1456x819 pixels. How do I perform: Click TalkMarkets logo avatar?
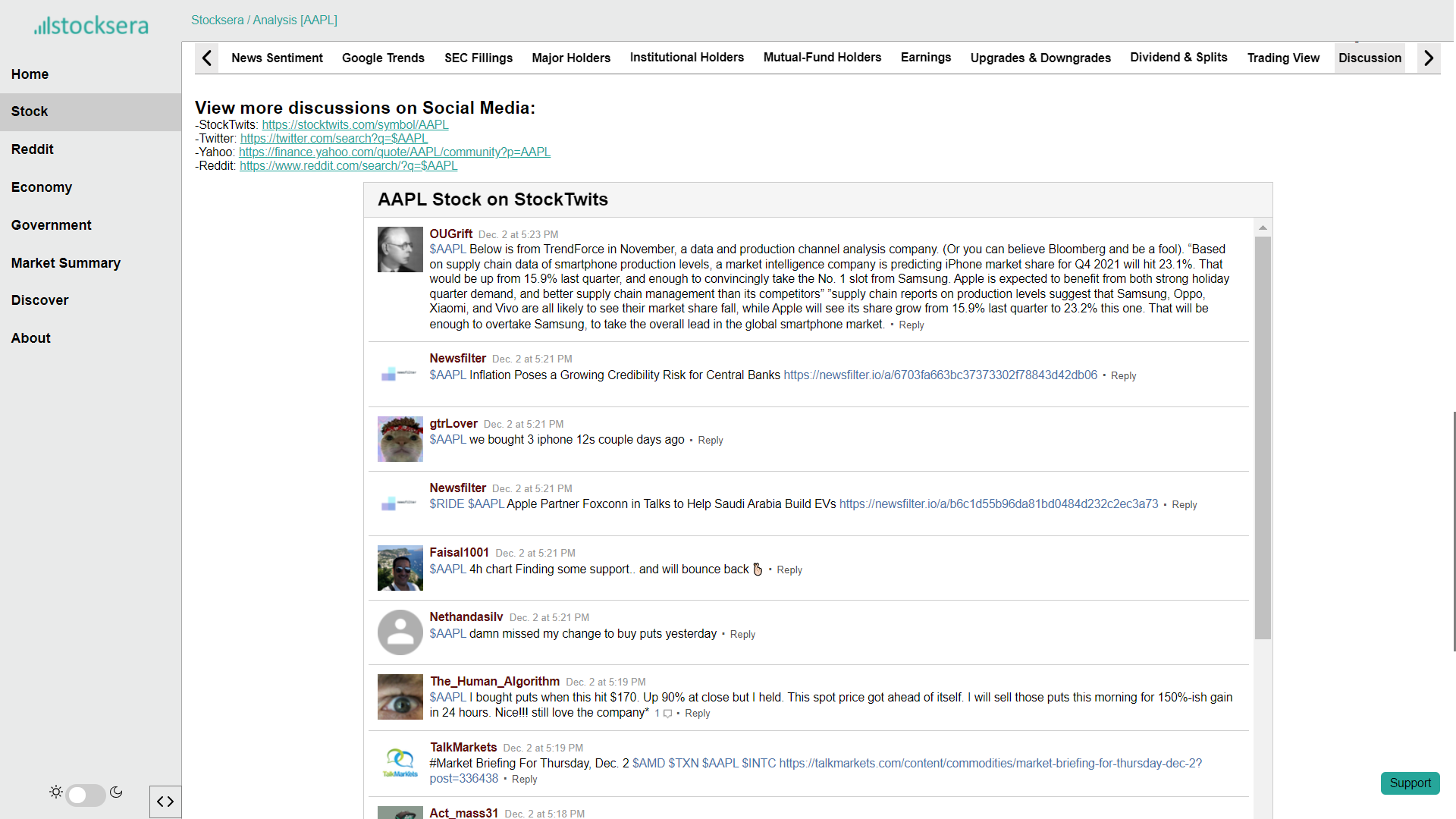point(400,762)
